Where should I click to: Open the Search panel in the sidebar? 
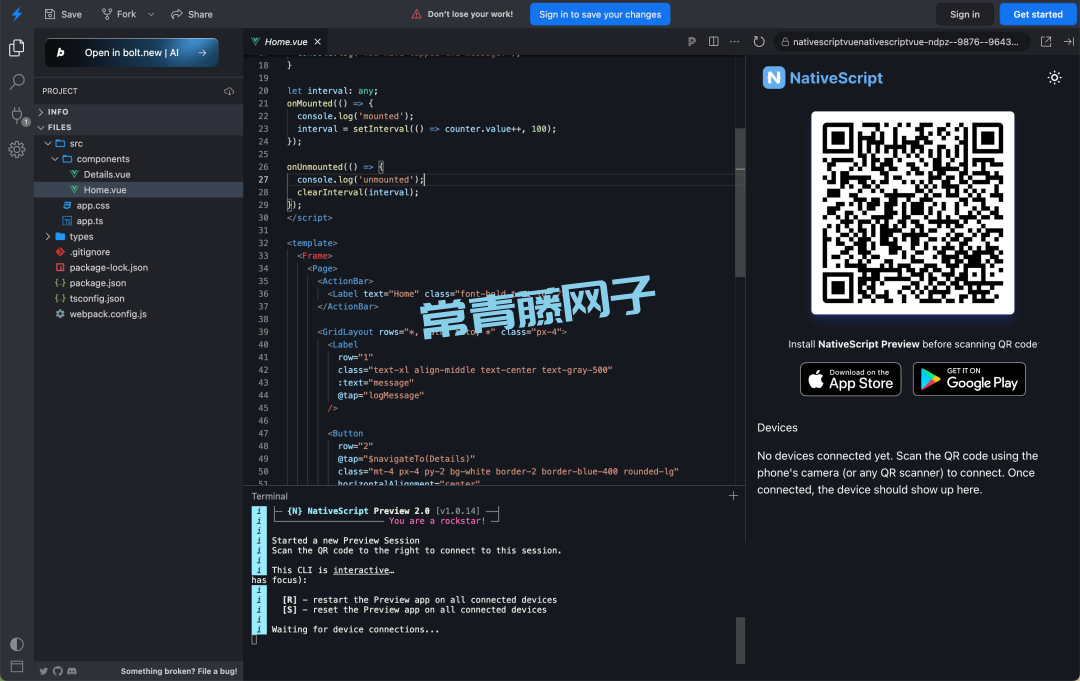(x=17, y=82)
